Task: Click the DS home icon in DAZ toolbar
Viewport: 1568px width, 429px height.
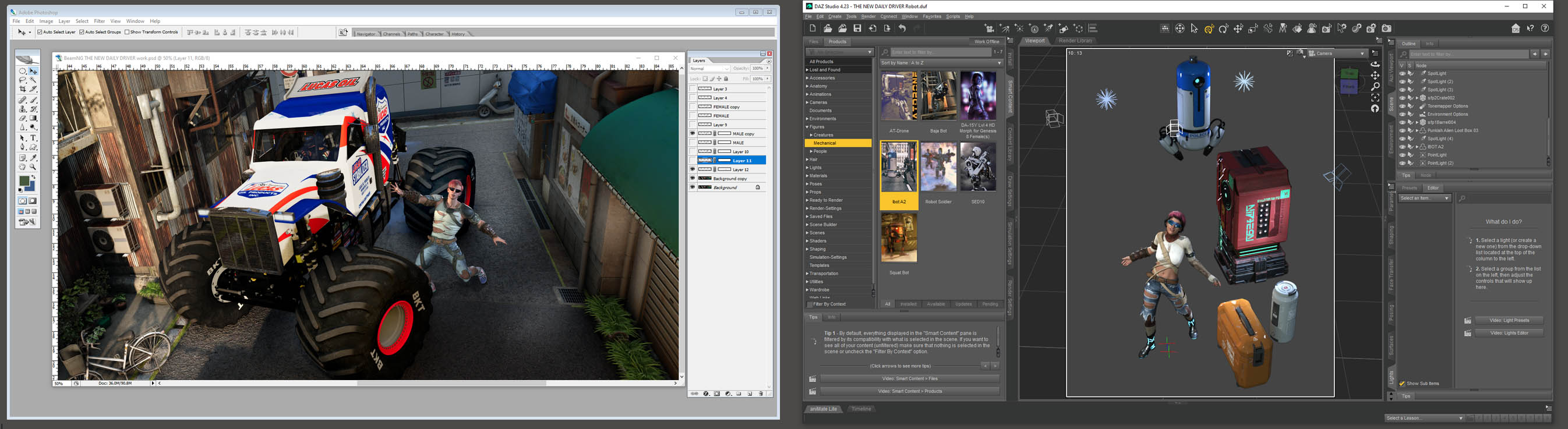Action: coord(1516,28)
